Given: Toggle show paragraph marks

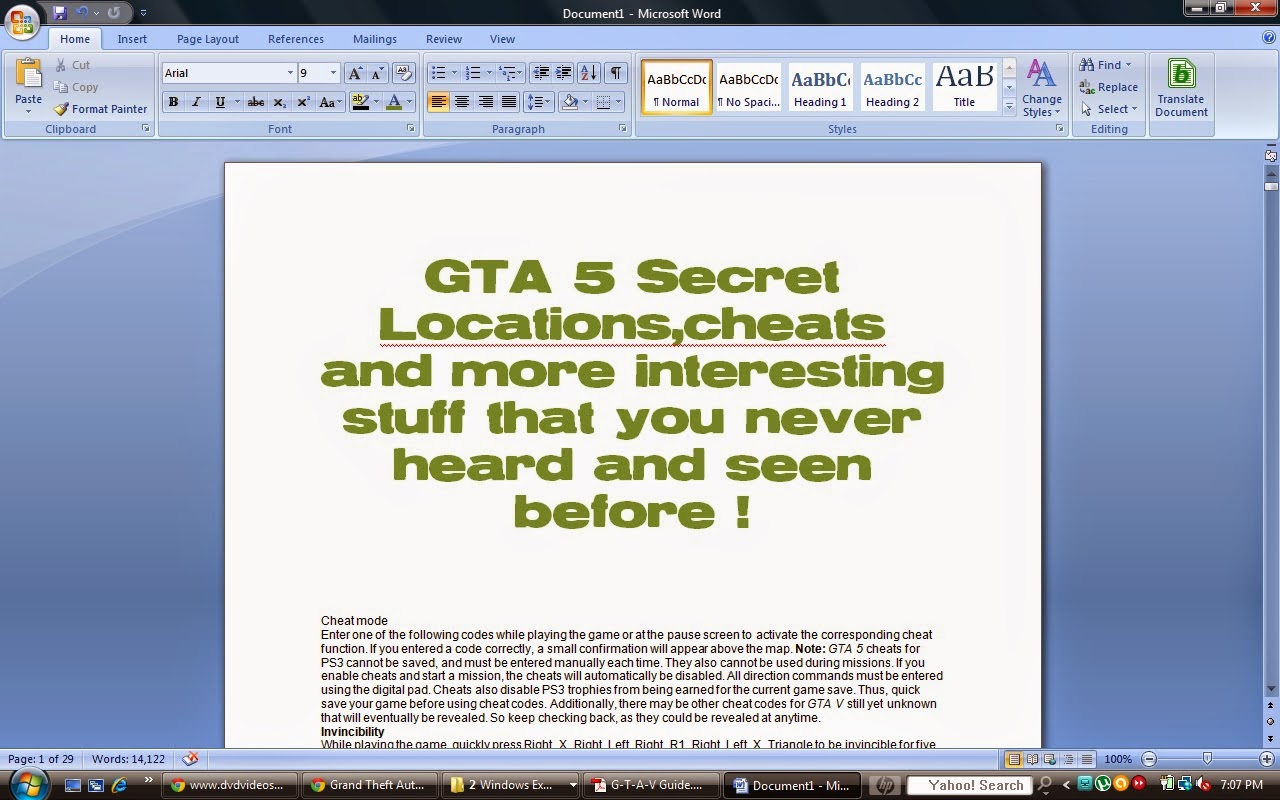Looking at the screenshot, I should click(x=616, y=73).
